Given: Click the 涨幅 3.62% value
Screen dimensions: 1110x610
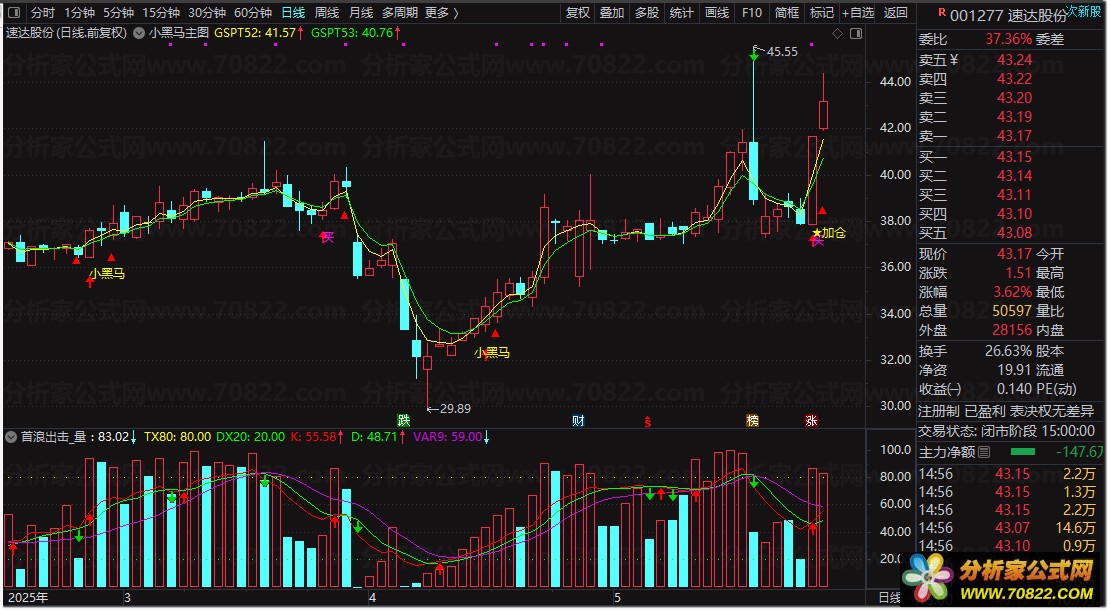Looking at the screenshot, I should (1012, 292).
